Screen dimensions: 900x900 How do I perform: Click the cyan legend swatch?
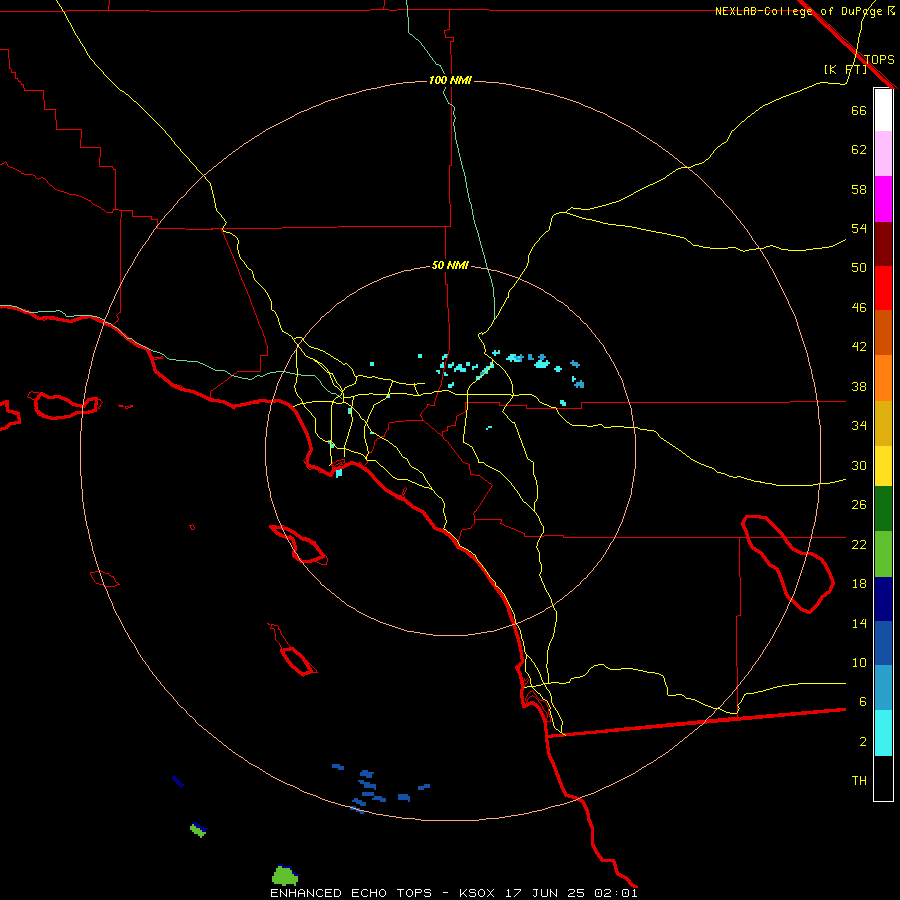(x=883, y=733)
